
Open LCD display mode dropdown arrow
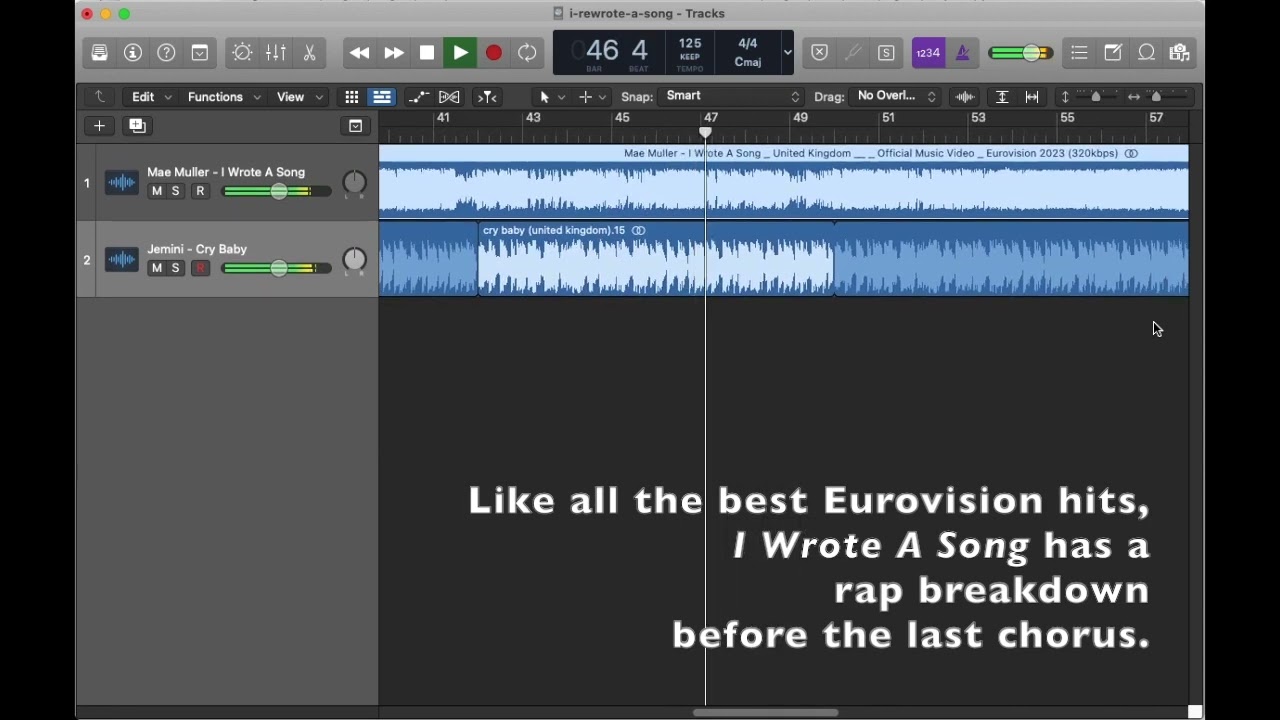point(788,53)
